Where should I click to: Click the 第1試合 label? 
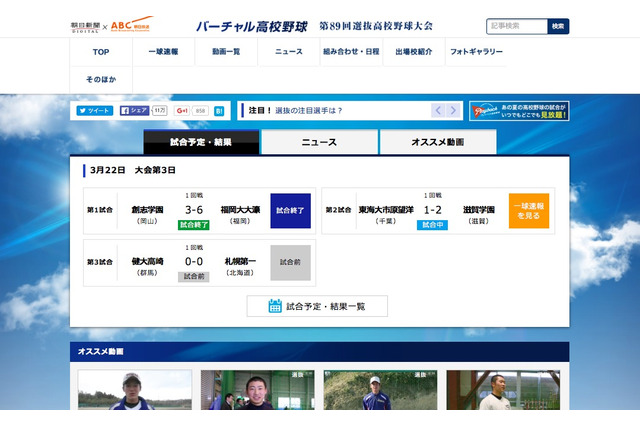(100, 210)
